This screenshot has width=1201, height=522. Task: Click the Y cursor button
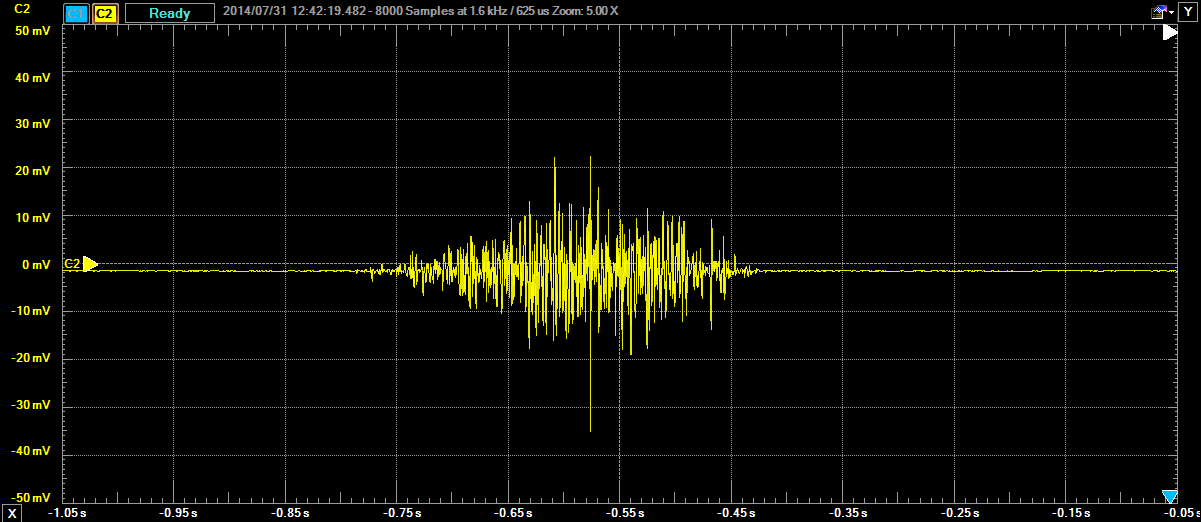[x=1188, y=12]
